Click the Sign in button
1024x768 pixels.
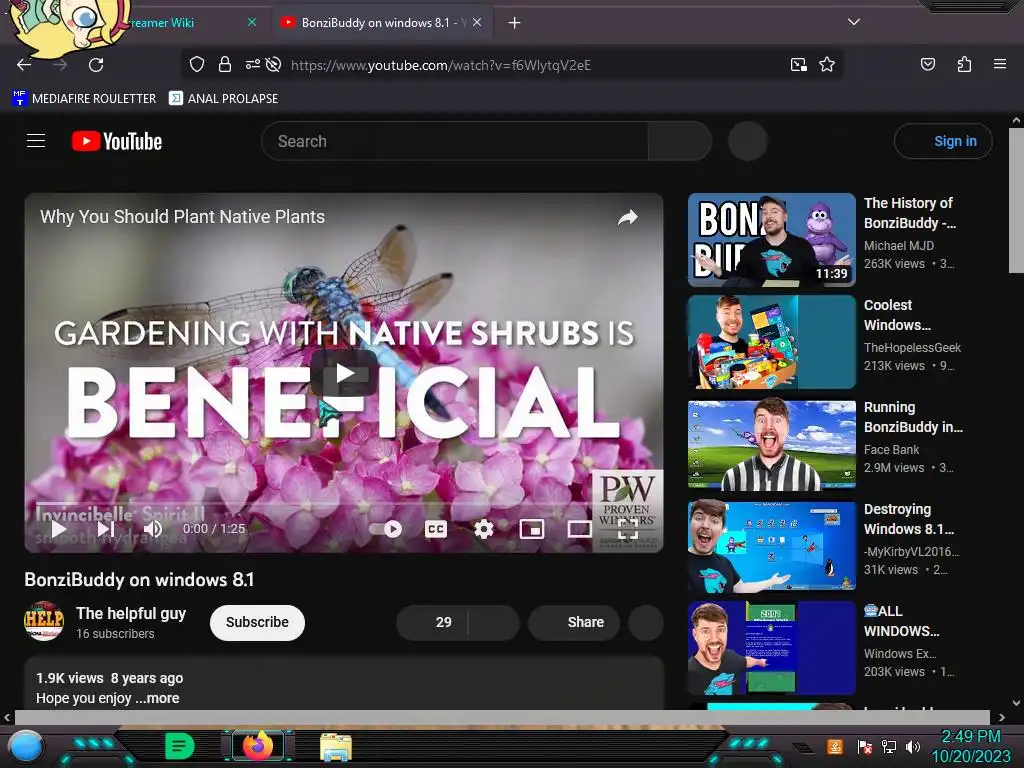(943, 141)
